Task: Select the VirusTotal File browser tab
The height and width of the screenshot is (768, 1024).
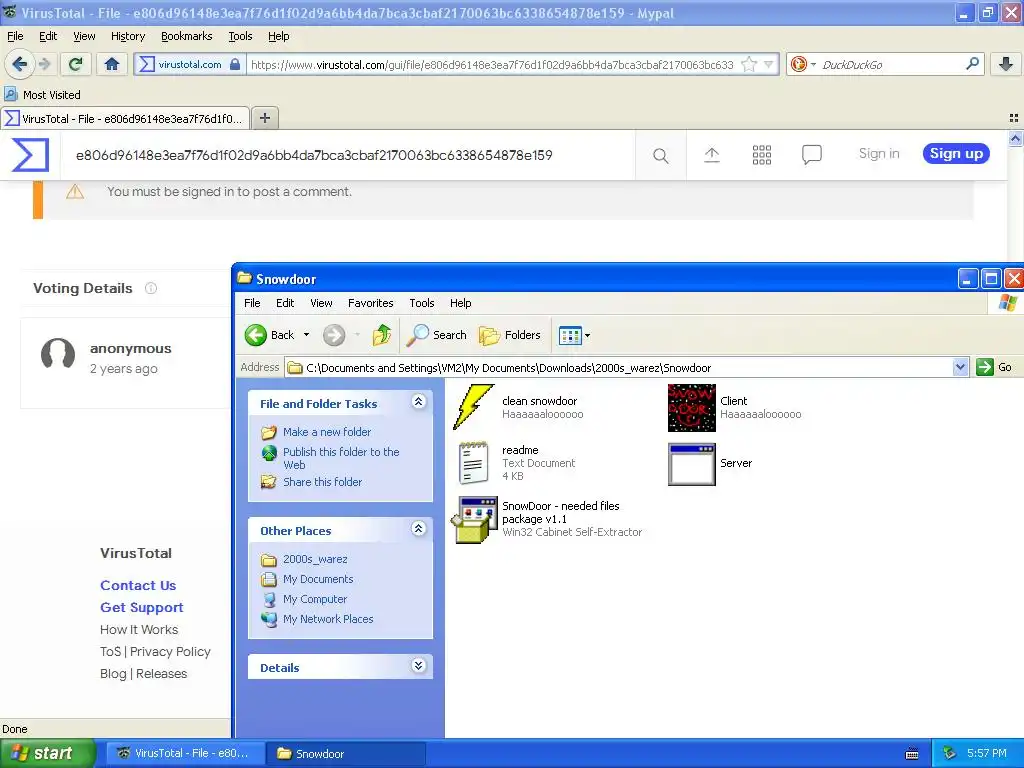Action: click(x=125, y=118)
